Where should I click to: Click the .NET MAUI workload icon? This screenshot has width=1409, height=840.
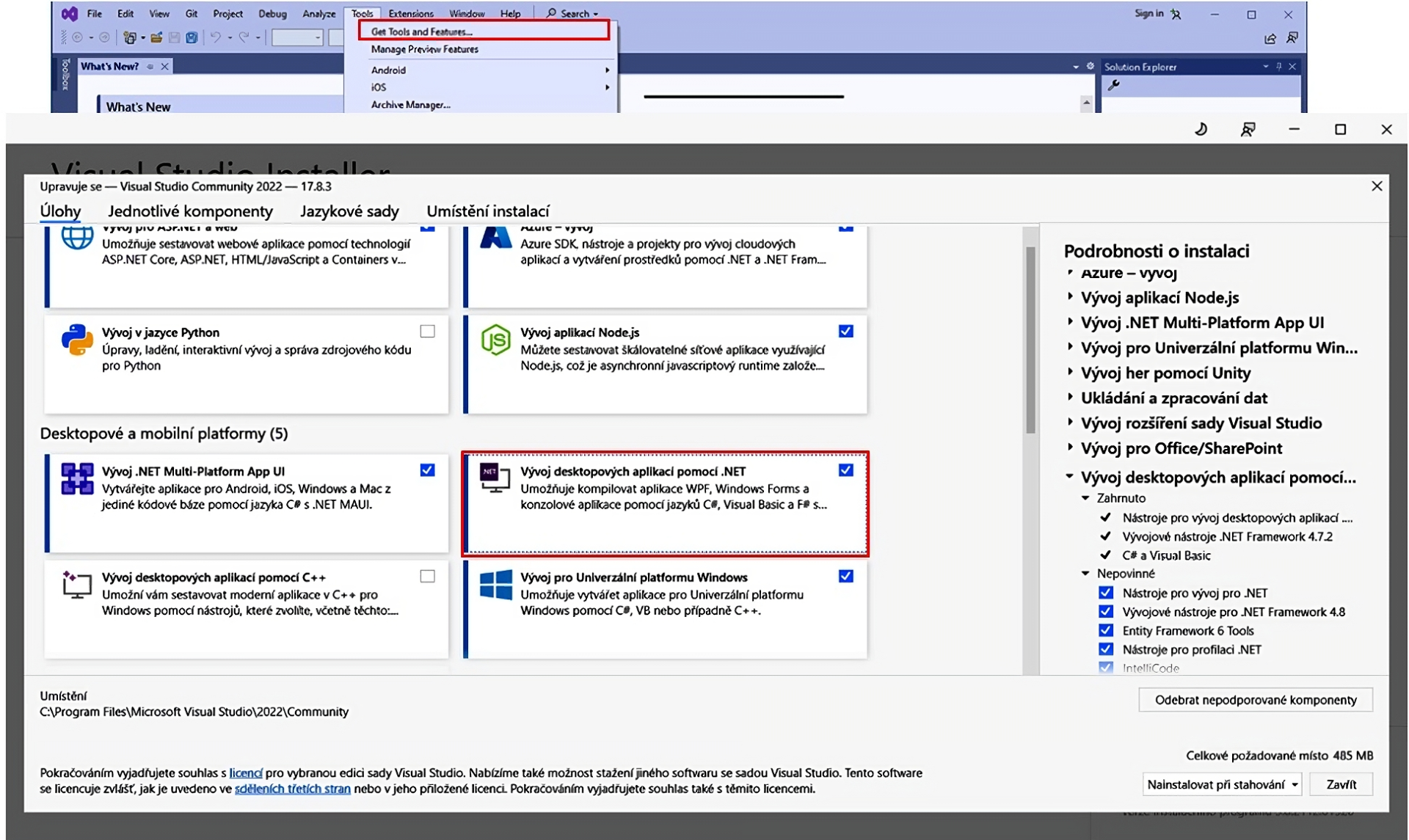tap(77, 478)
